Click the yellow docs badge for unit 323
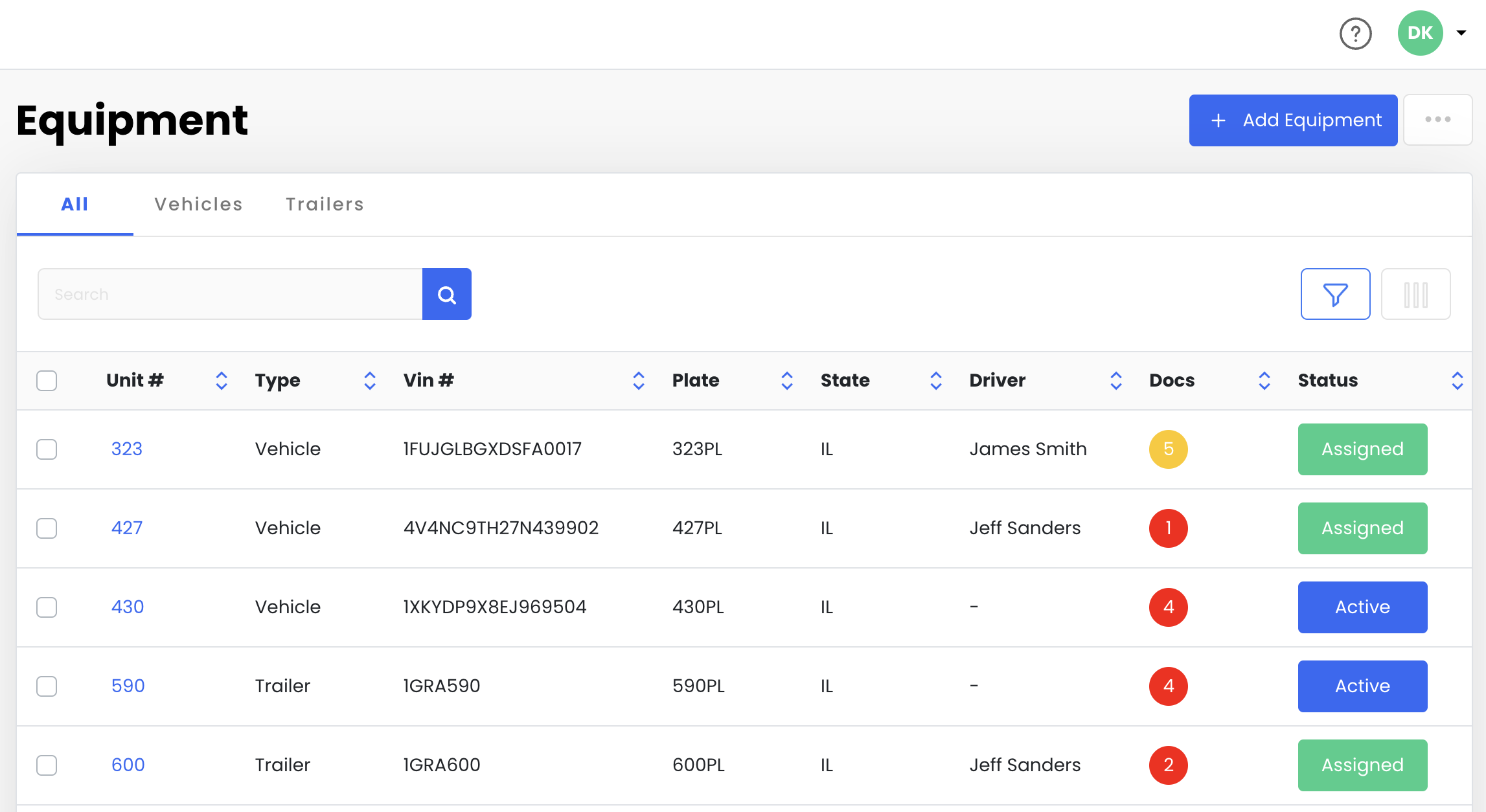1486x812 pixels. click(1168, 449)
